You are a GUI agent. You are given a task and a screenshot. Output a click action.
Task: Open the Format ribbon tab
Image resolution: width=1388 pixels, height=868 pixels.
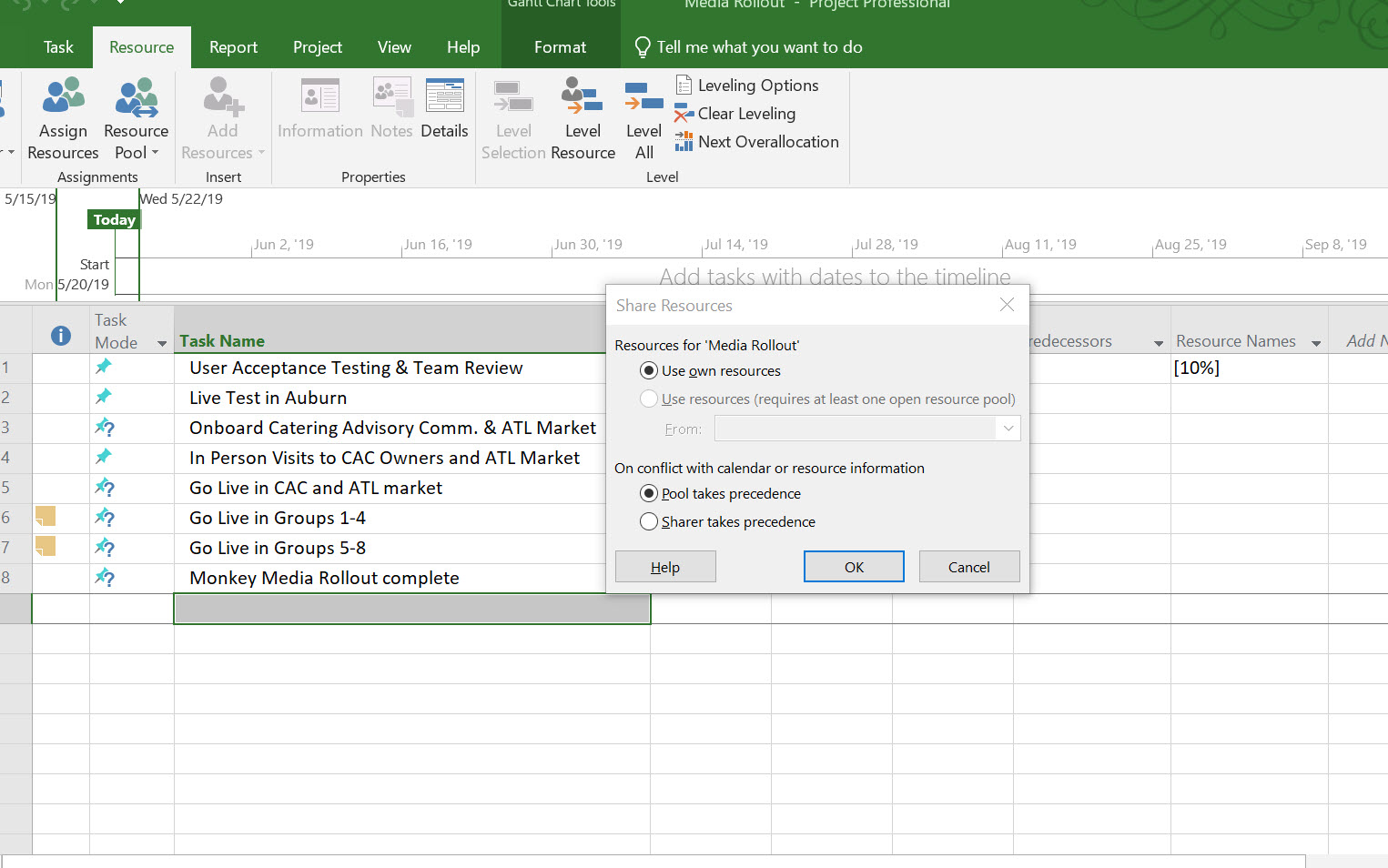[x=560, y=47]
